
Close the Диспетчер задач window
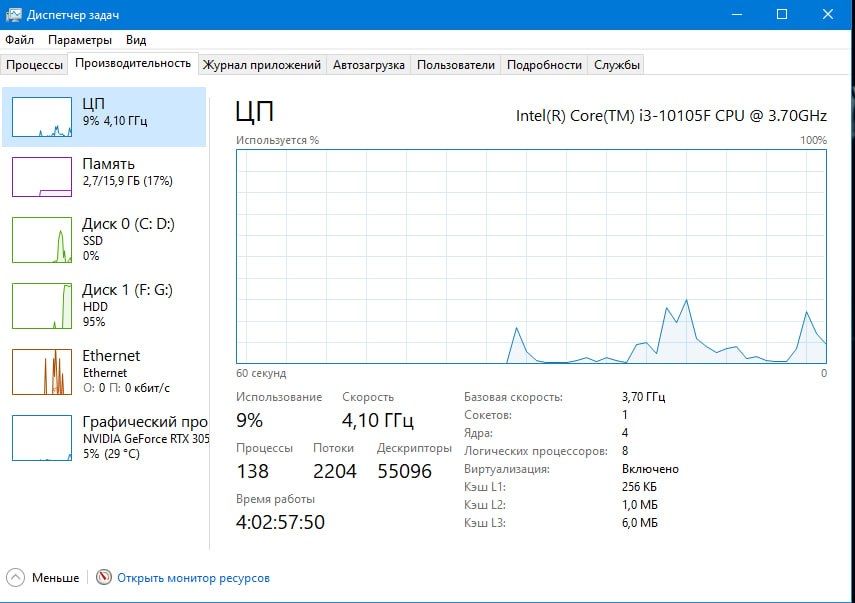click(828, 15)
